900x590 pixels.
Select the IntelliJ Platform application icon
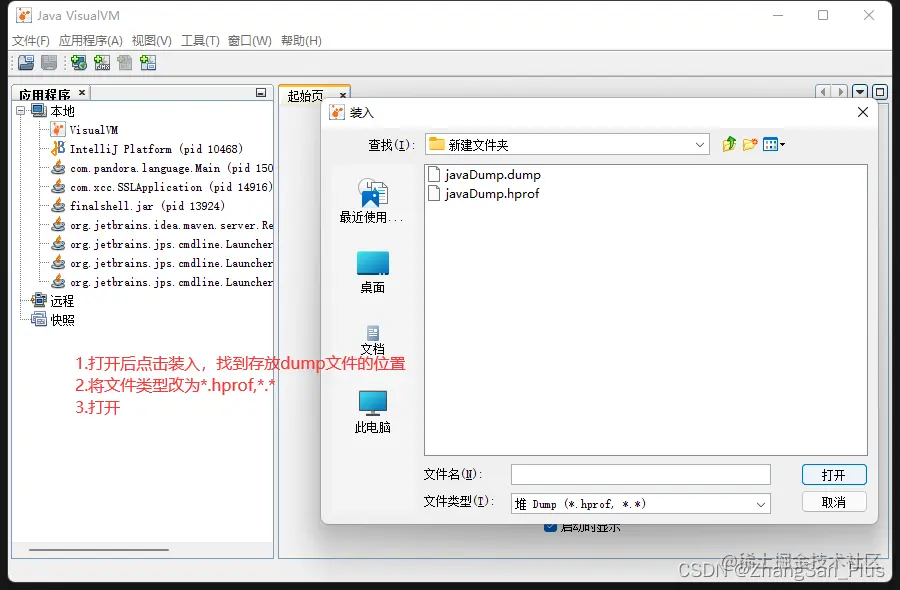[58, 149]
